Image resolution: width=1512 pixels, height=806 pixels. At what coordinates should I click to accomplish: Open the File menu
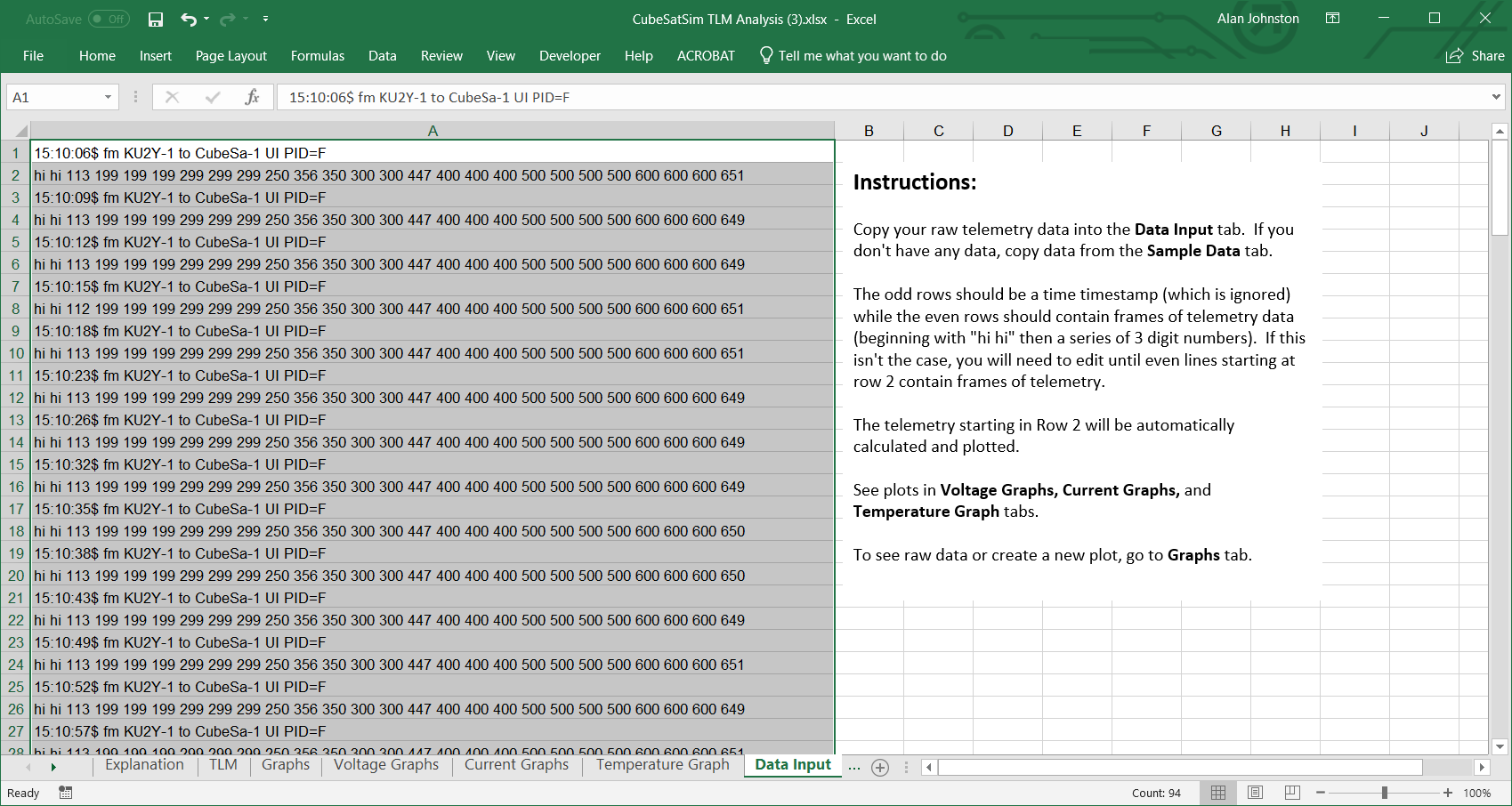coord(33,56)
